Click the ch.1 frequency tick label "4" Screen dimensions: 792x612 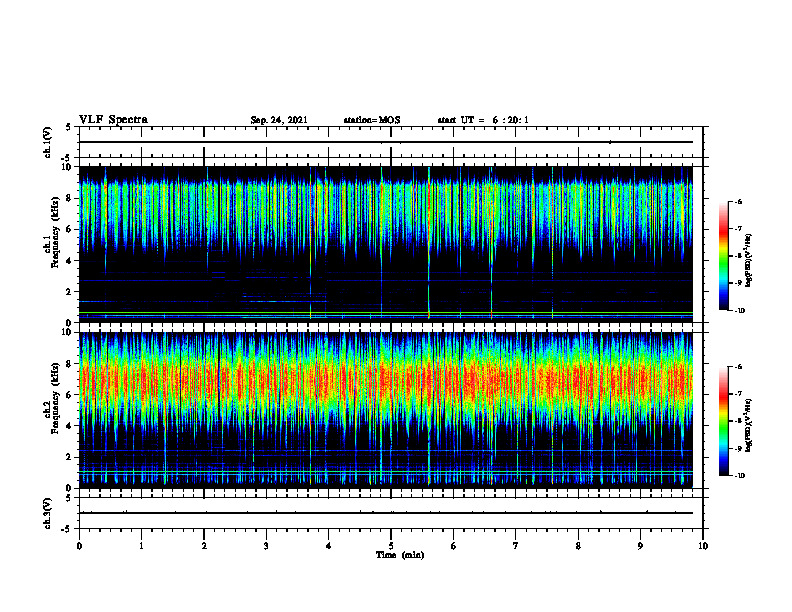click(x=70, y=261)
